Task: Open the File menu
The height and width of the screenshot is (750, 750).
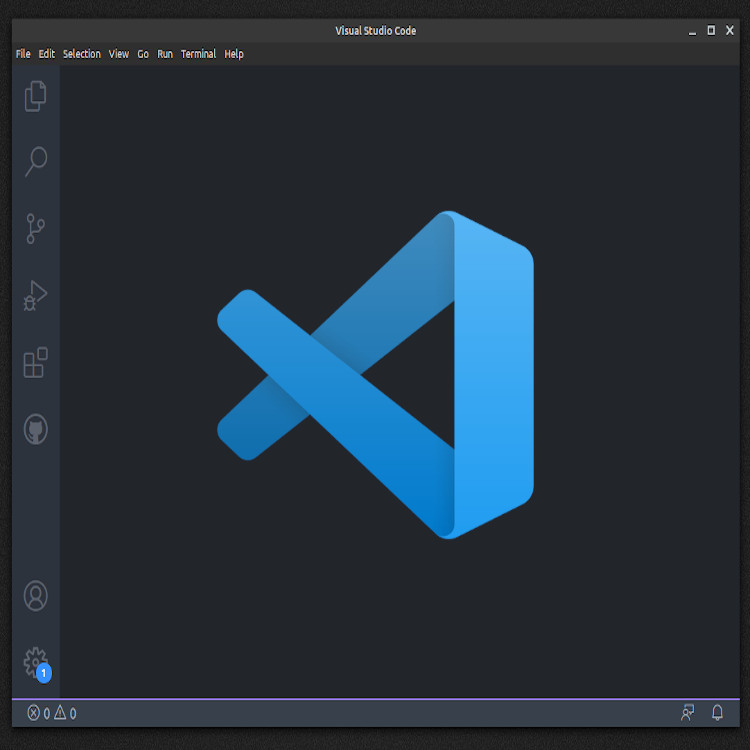Action: [x=23, y=54]
